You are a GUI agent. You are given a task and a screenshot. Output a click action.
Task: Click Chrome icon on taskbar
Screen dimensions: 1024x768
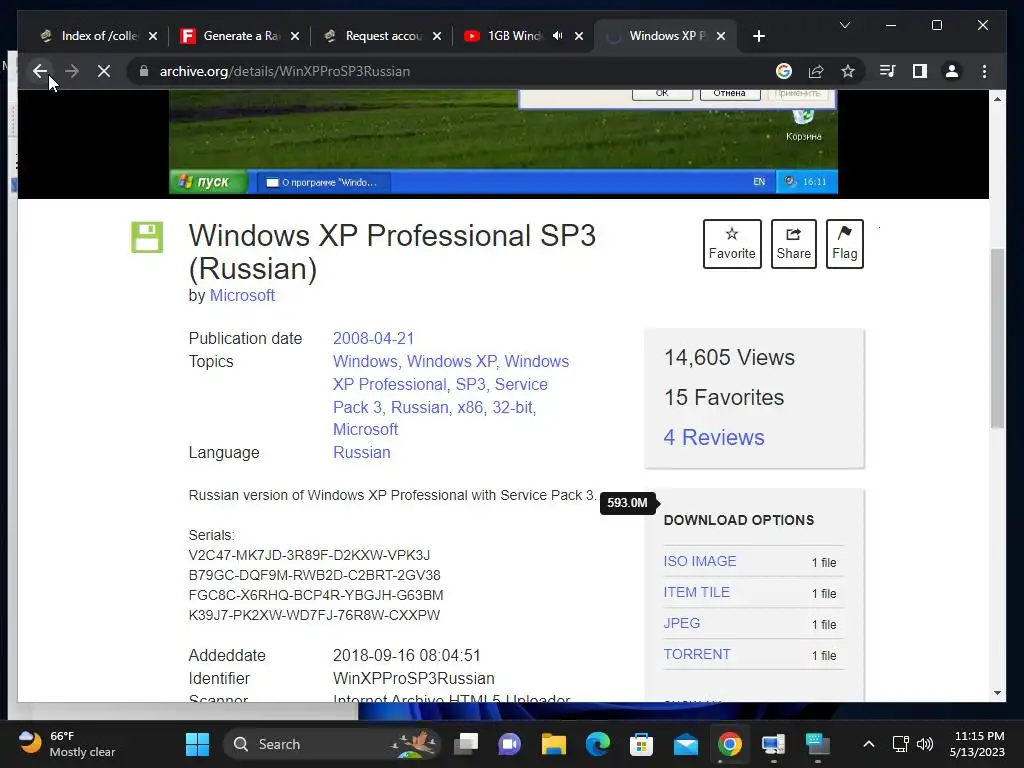pyautogui.click(x=729, y=744)
